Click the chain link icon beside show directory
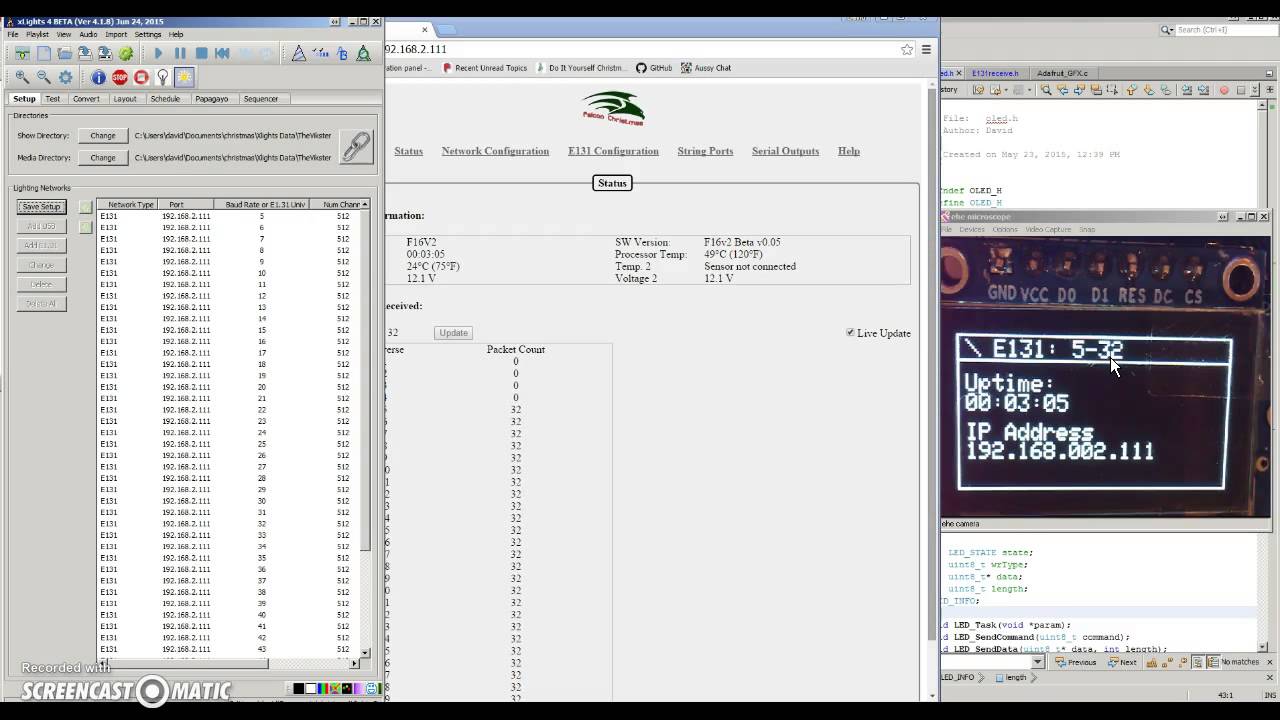Image resolution: width=1280 pixels, height=720 pixels. click(357, 146)
